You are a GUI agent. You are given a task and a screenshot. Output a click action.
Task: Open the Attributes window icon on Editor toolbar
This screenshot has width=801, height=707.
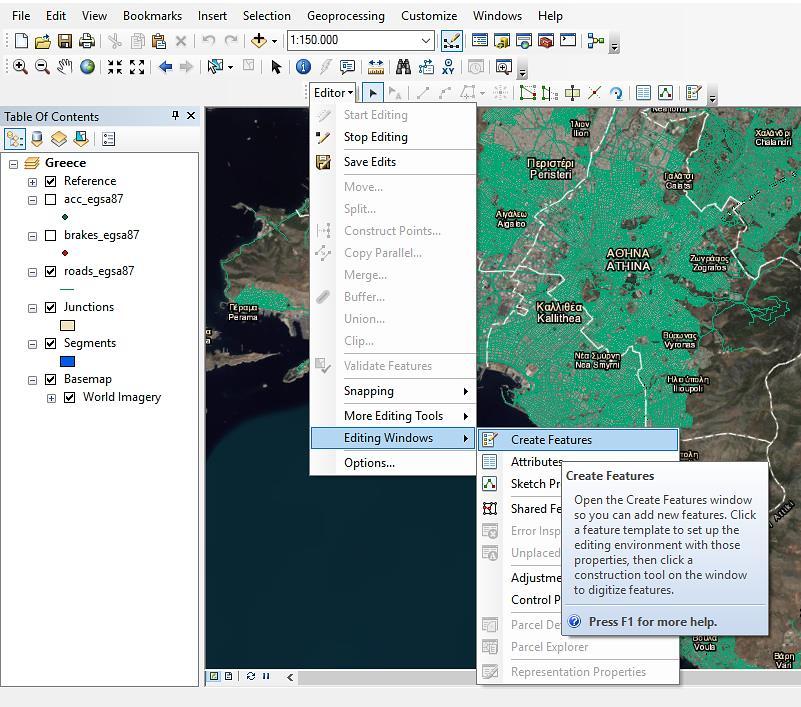click(x=643, y=93)
